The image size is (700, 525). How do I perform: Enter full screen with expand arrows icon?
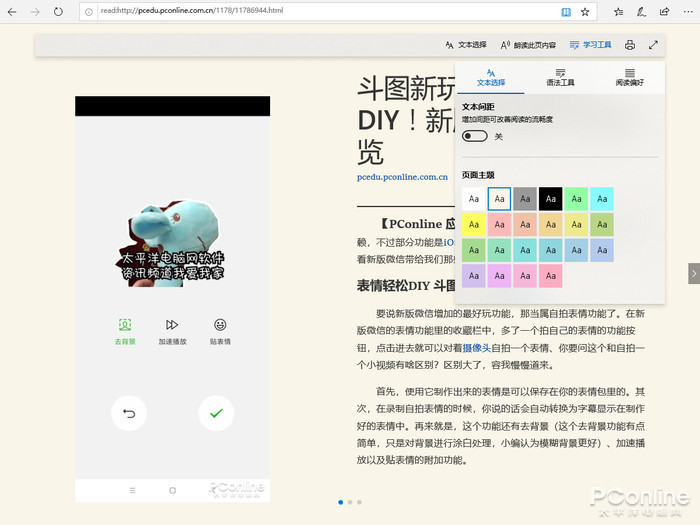[x=653, y=45]
